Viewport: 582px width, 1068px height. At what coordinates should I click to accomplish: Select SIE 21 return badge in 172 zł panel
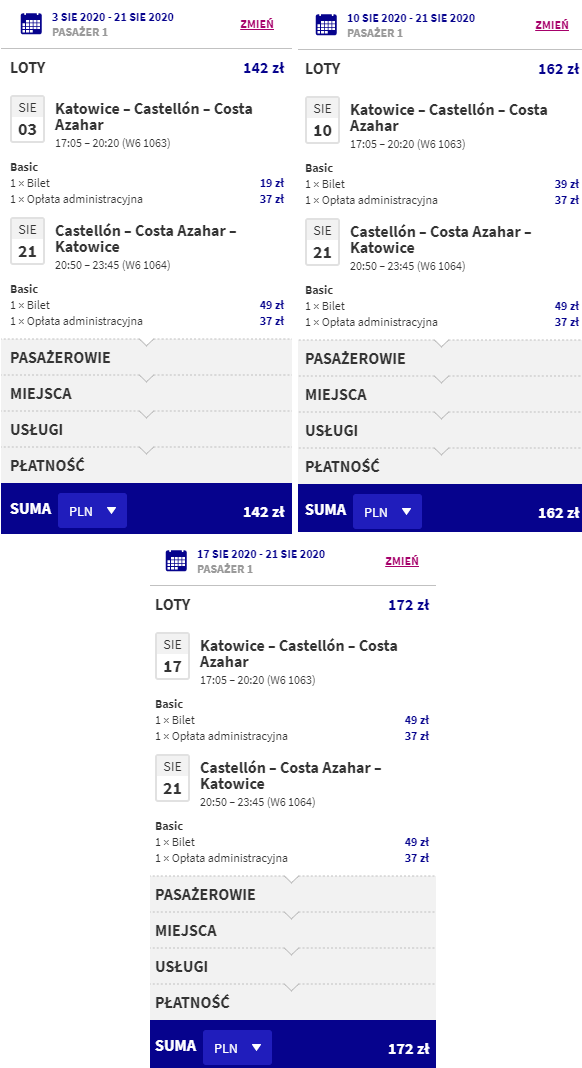172,778
